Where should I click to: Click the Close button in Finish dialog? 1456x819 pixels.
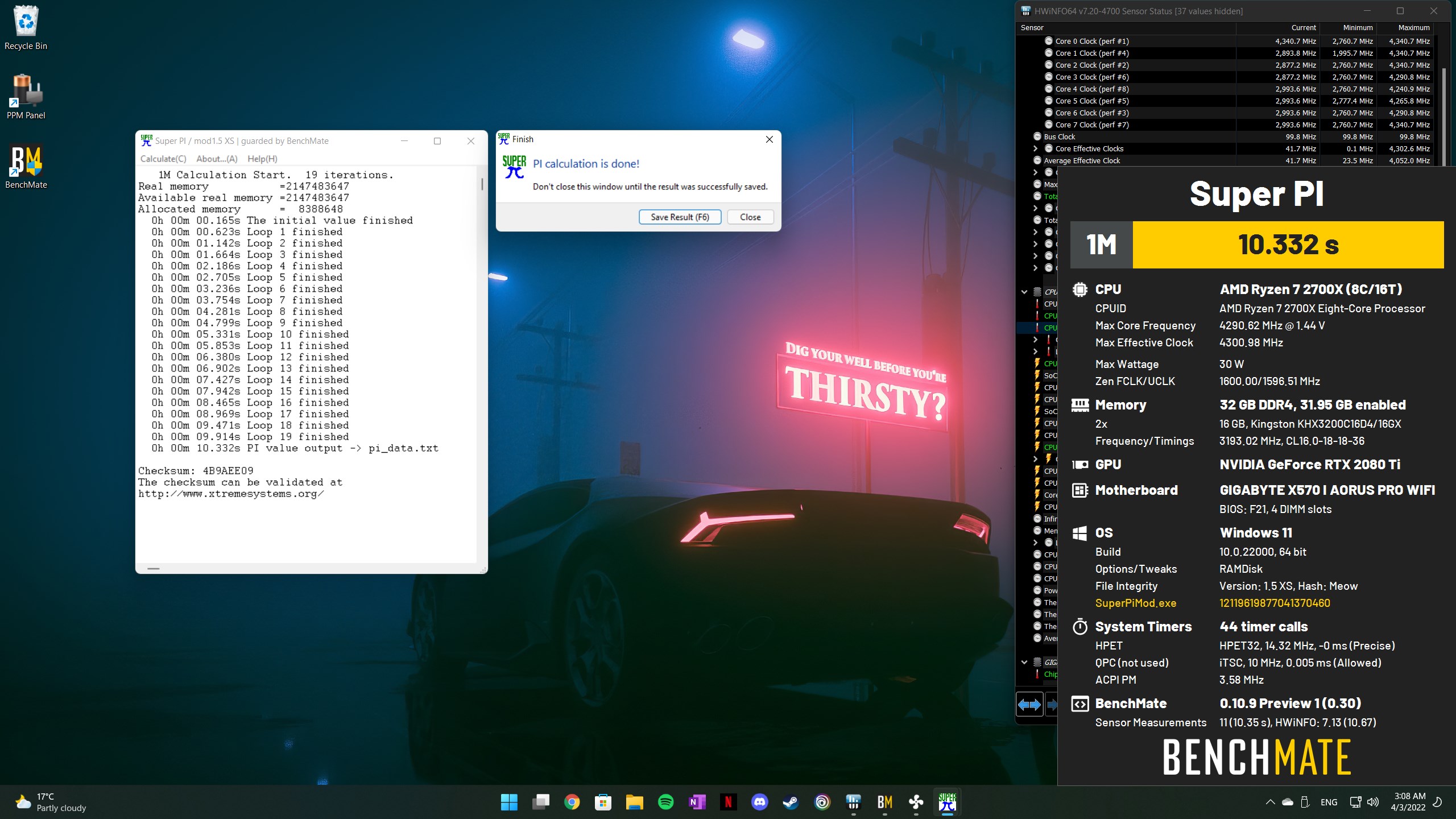tap(750, 217)
